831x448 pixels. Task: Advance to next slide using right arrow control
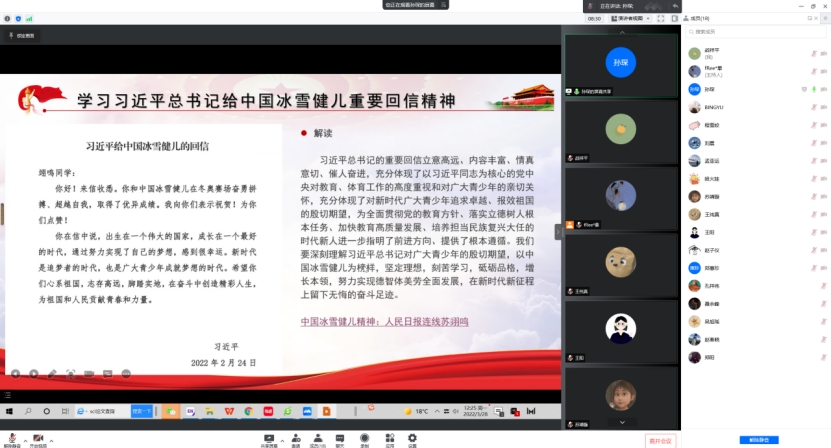[x=34, y=373]
